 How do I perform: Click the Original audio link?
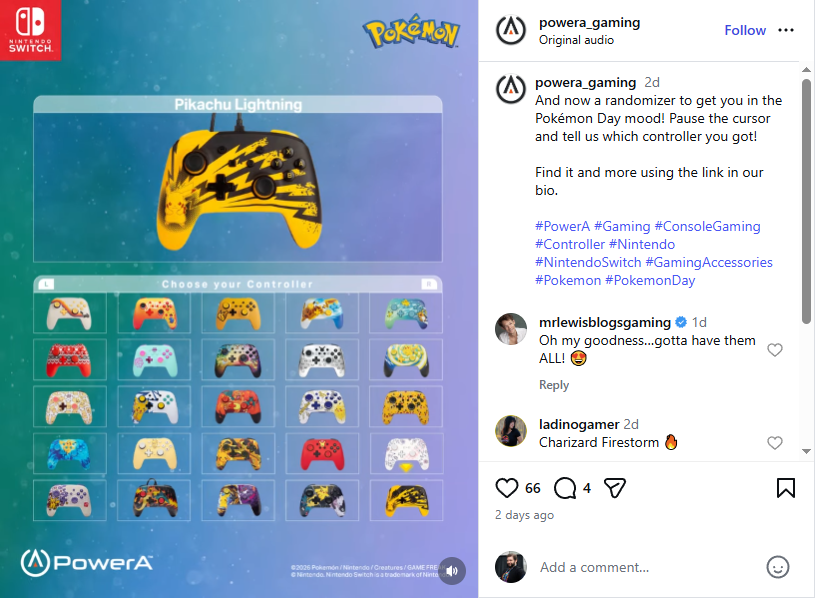tap(576, 40)
